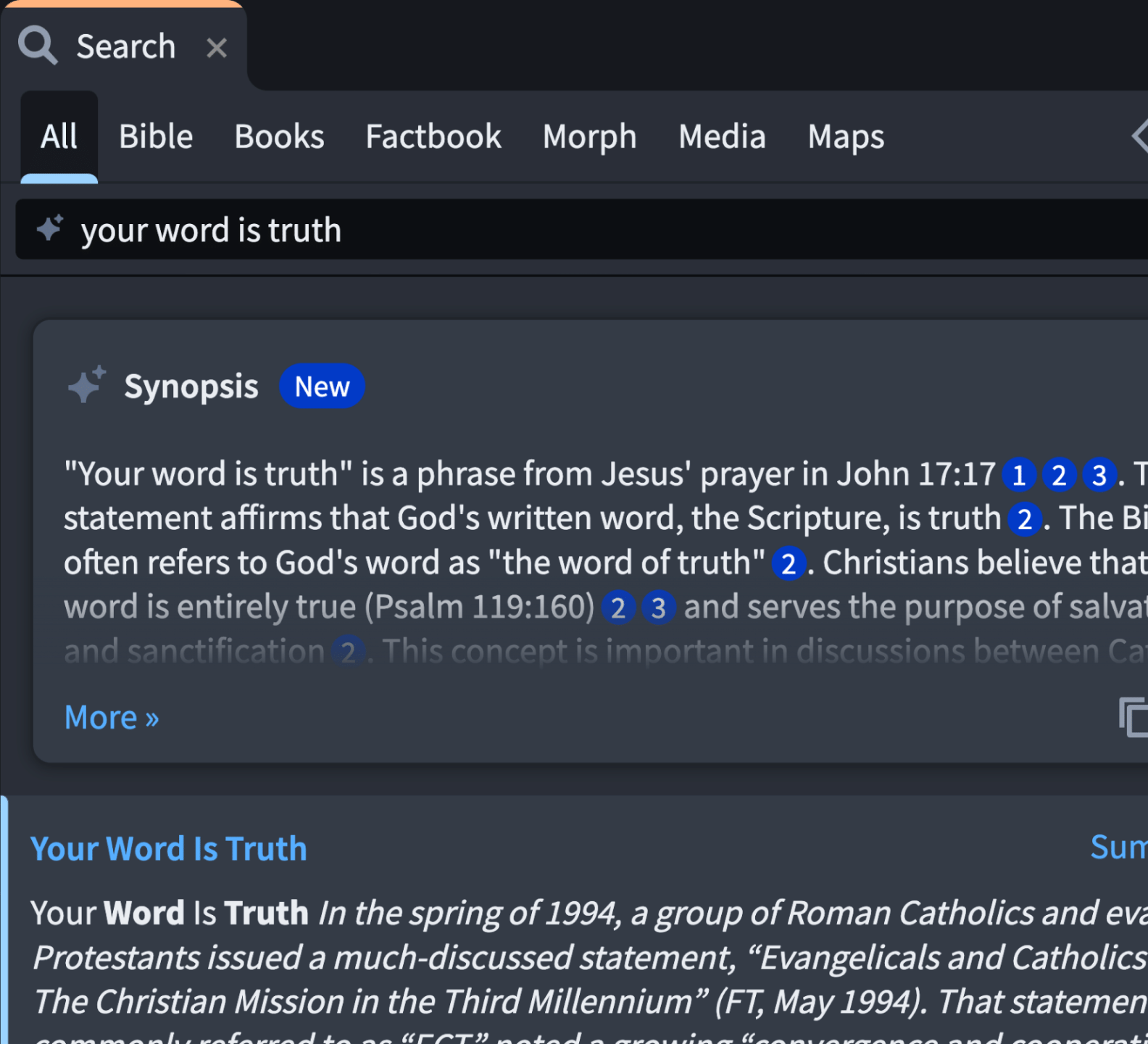Open citation 2 after John 17:17
1148x1044 pixels.
(x=1059, y=475)
